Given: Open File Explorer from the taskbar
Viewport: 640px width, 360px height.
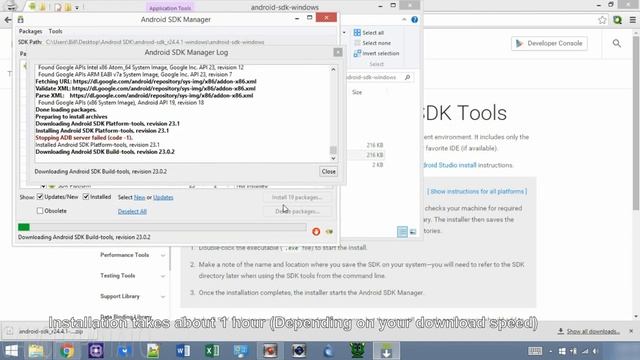Looking at the screenshot, I should coord(36,351).
